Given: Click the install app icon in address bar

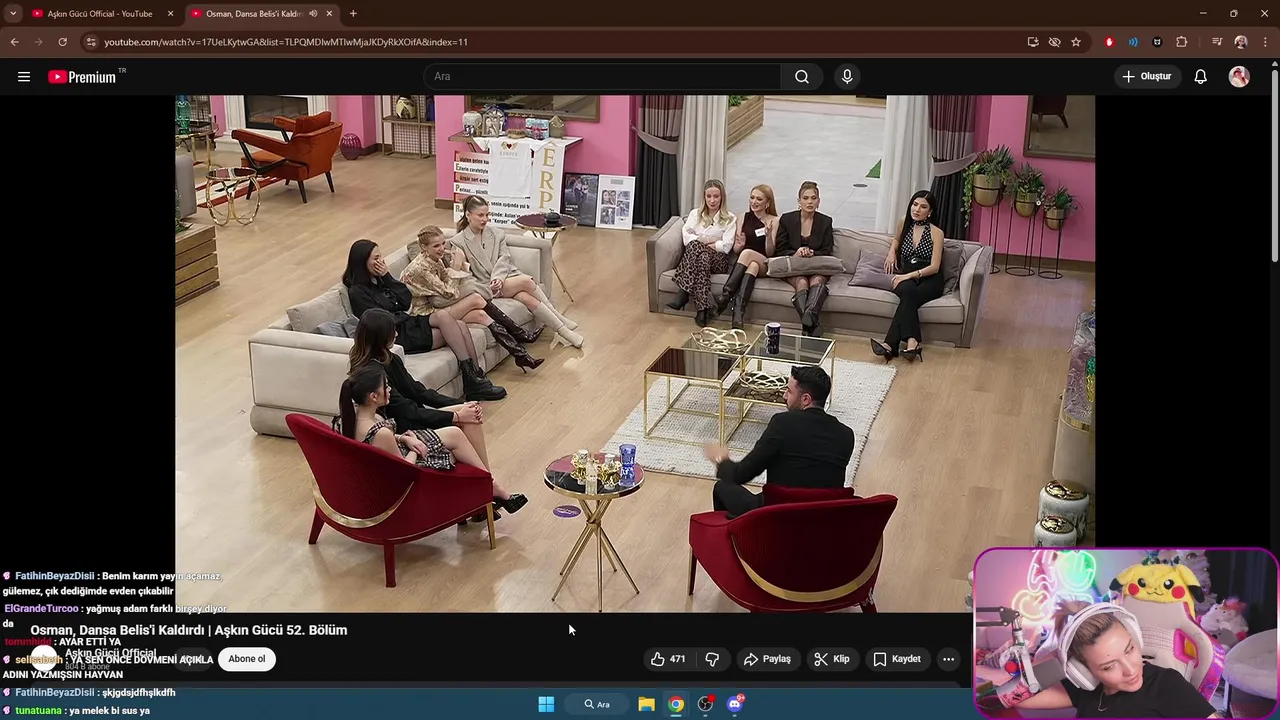Looking at the screenshot, I should [1033, 42].
